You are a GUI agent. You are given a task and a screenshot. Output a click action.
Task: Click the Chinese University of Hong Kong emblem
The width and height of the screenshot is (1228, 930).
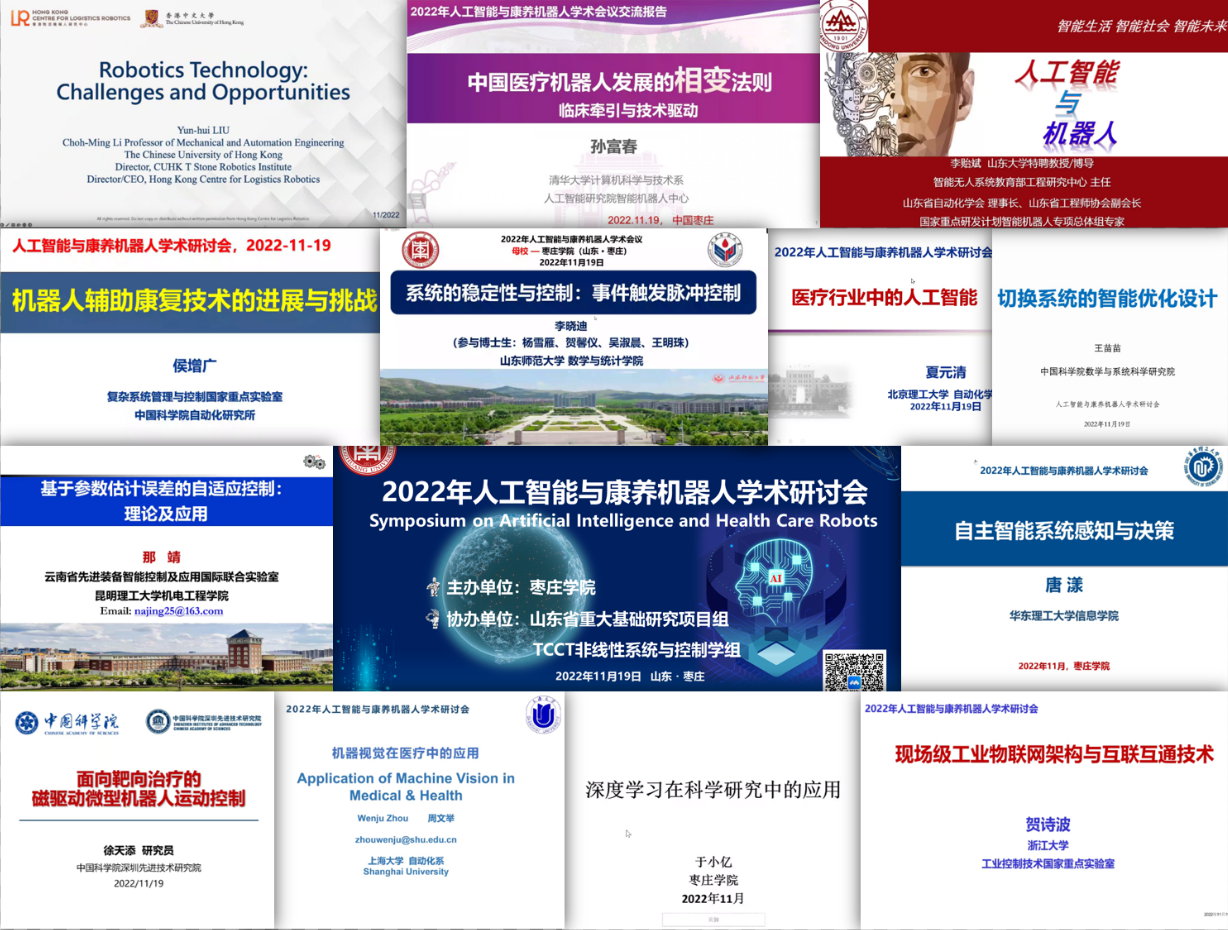(x=148, y=18)
